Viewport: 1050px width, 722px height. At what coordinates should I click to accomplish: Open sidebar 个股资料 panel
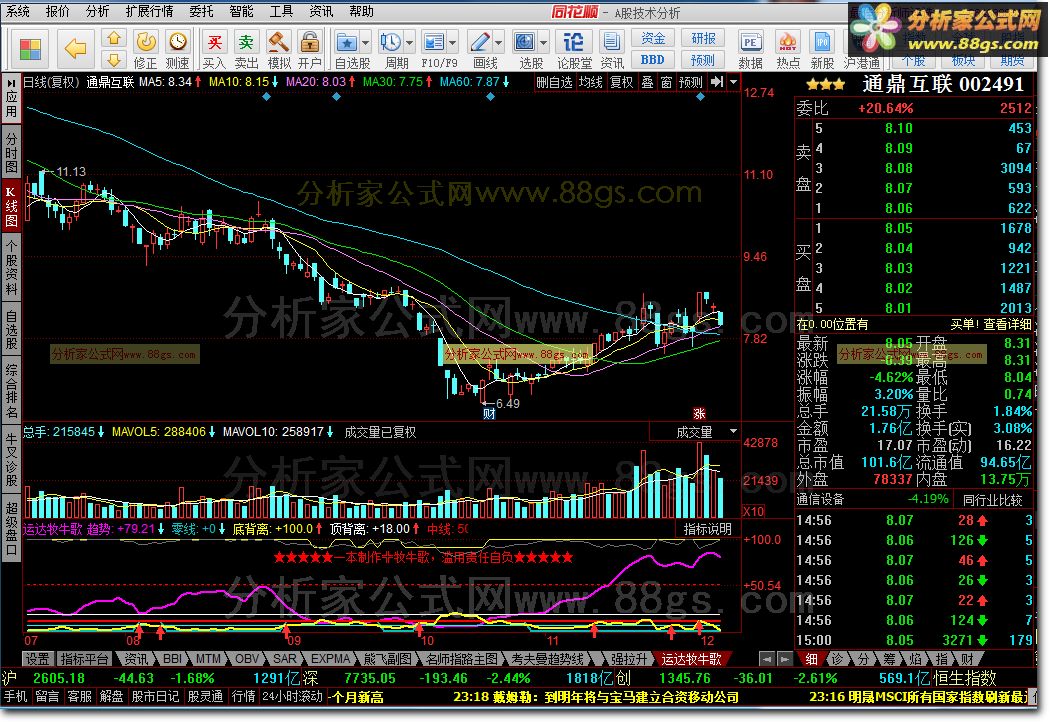click(11, 268)
